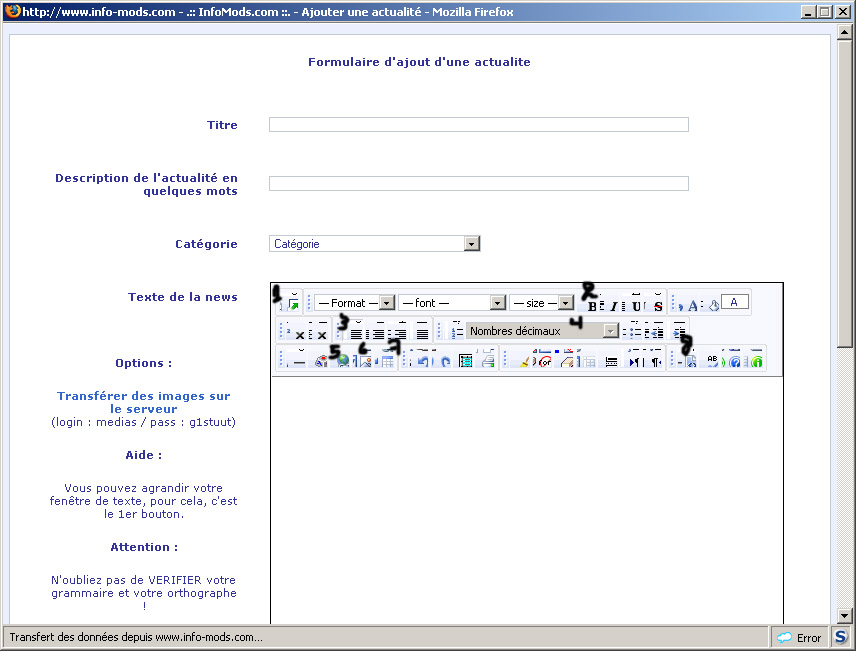Run spell check with the AB icon
The image size is (856, 651).
tap(712, 360)
